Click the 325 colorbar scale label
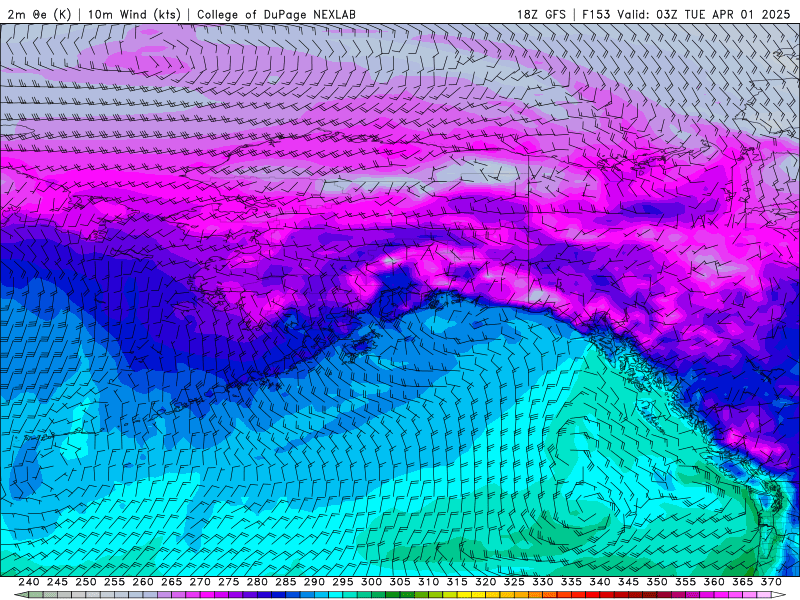 pos(514,582)
